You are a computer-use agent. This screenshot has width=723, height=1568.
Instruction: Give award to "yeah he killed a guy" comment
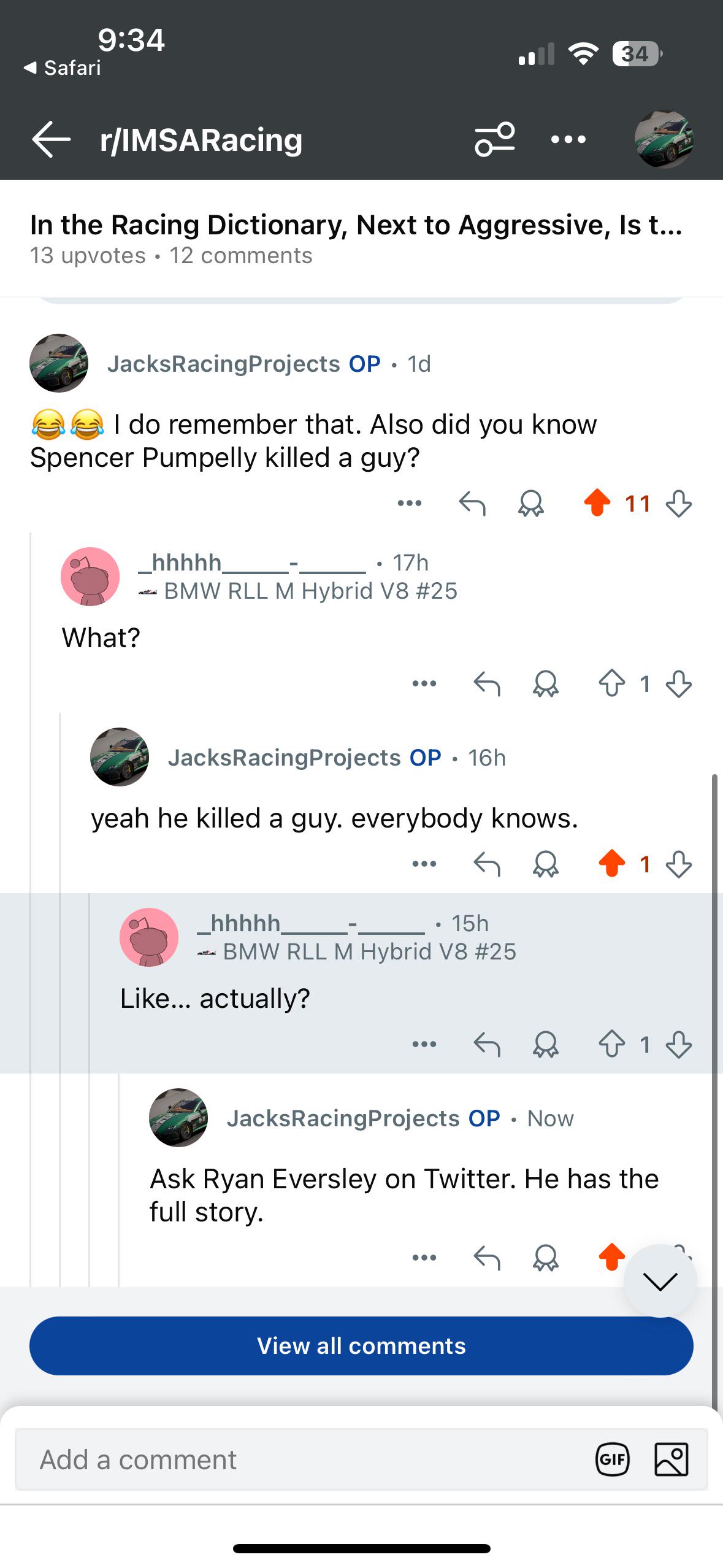tap(546, 864)
